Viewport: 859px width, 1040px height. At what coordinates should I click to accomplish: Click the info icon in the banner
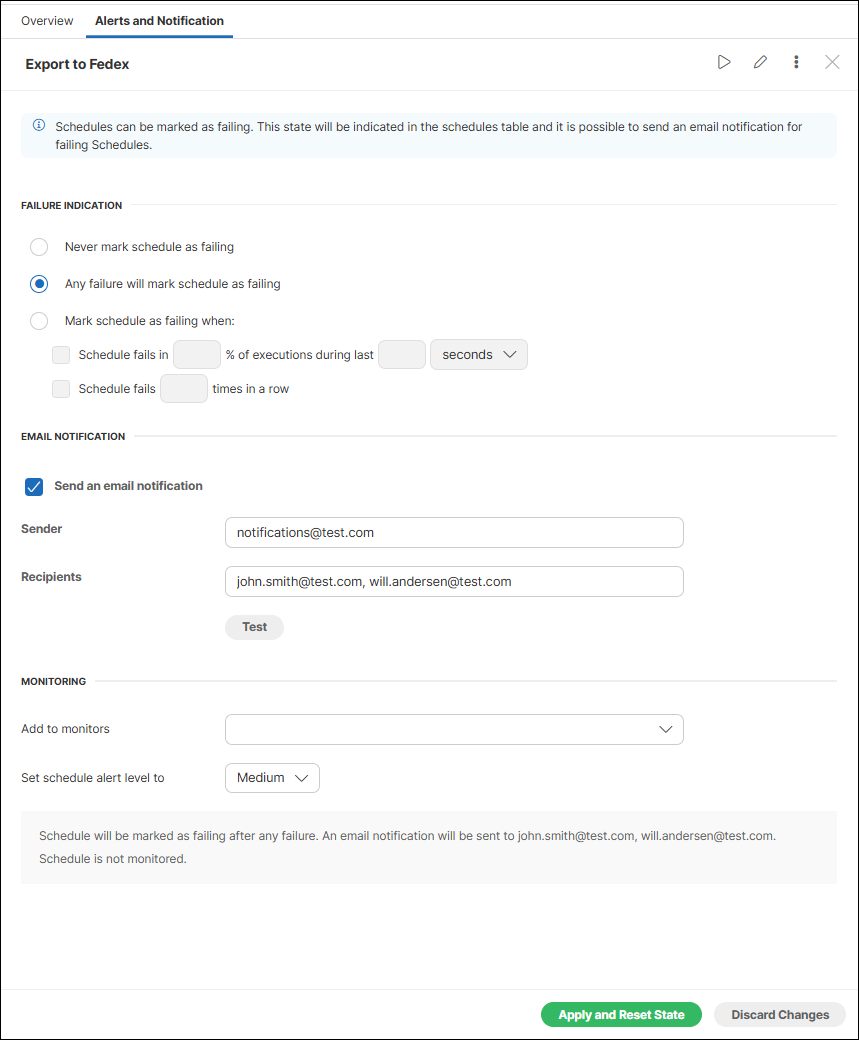[38, 124]
